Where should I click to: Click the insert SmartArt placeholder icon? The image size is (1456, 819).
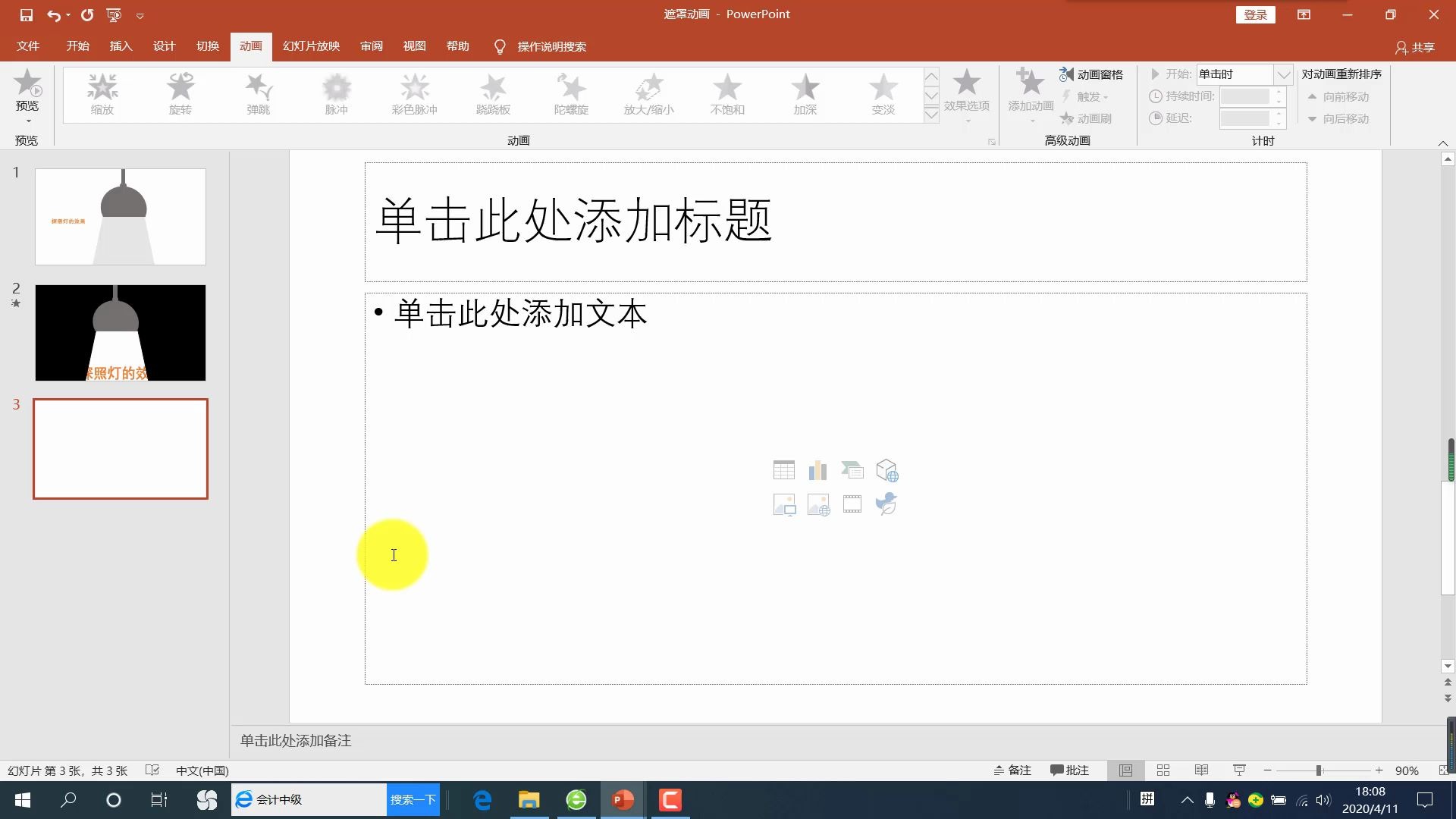[x=852, y=470]
